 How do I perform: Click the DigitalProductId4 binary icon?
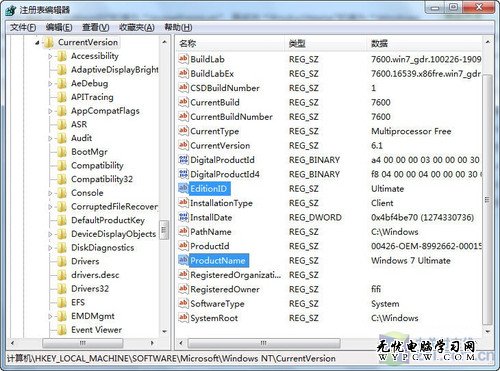[x=183, y=174]
